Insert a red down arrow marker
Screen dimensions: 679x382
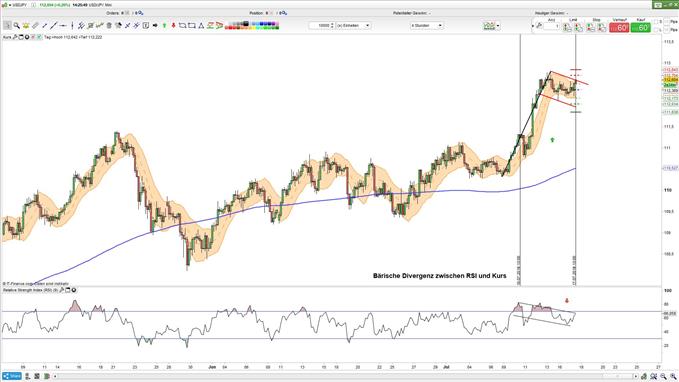click(174, 26)
